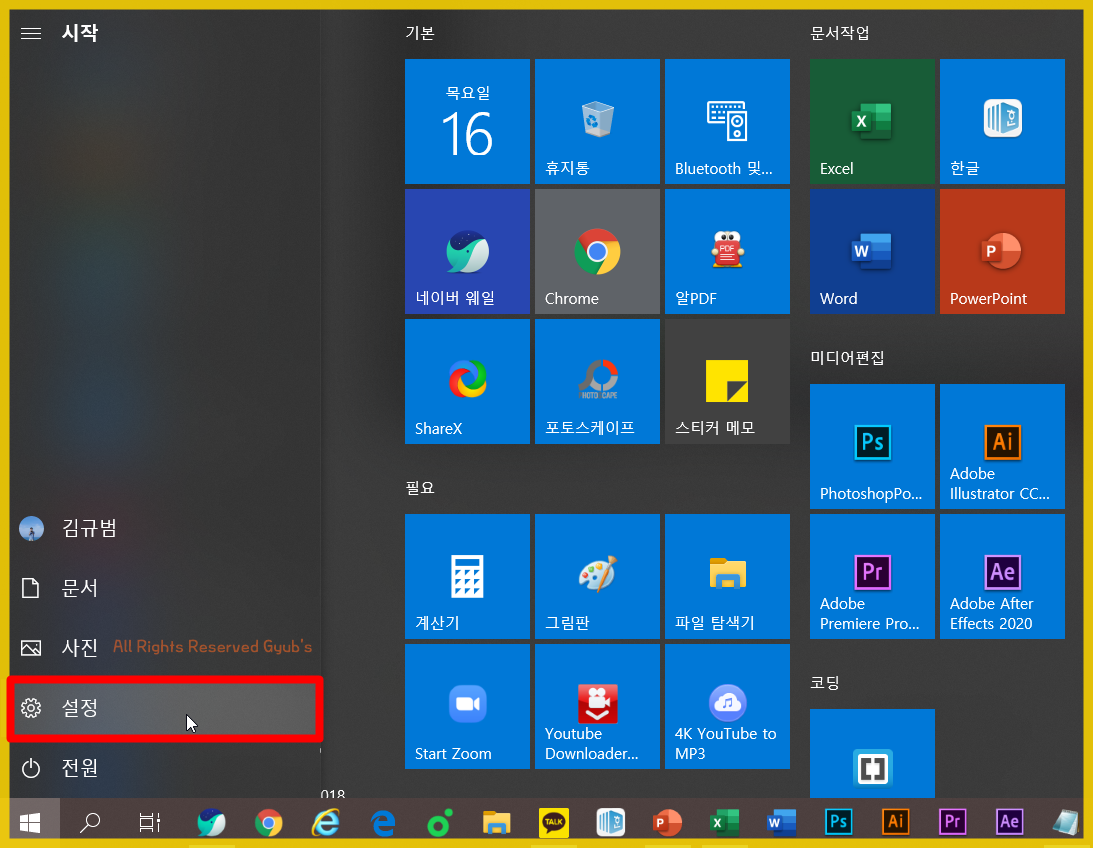Open Excel from the taskbar
Image resolution: width=1093 pixels, height=848 pixels.
click(x=724, y=823)
